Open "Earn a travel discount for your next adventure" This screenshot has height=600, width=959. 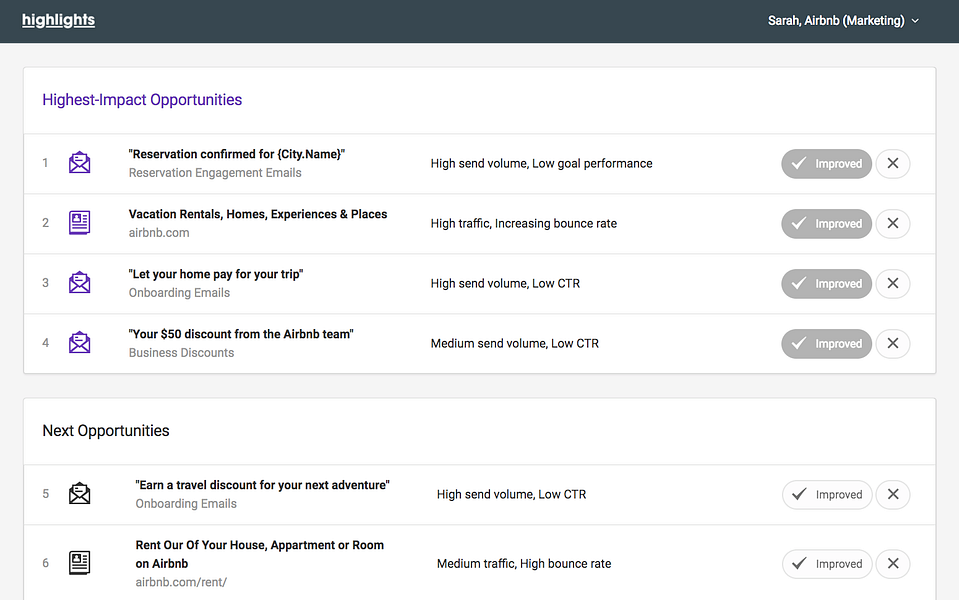pyautogui.click(x=262, y=485)
